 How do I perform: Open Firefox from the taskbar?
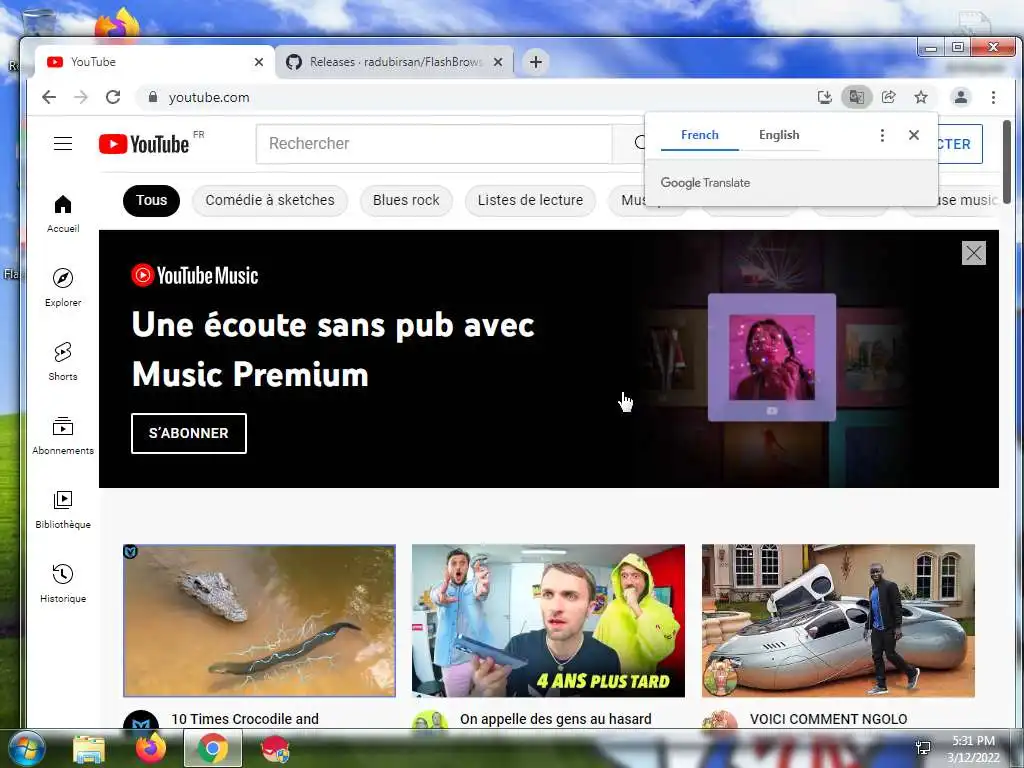click(x=151, y=749)
